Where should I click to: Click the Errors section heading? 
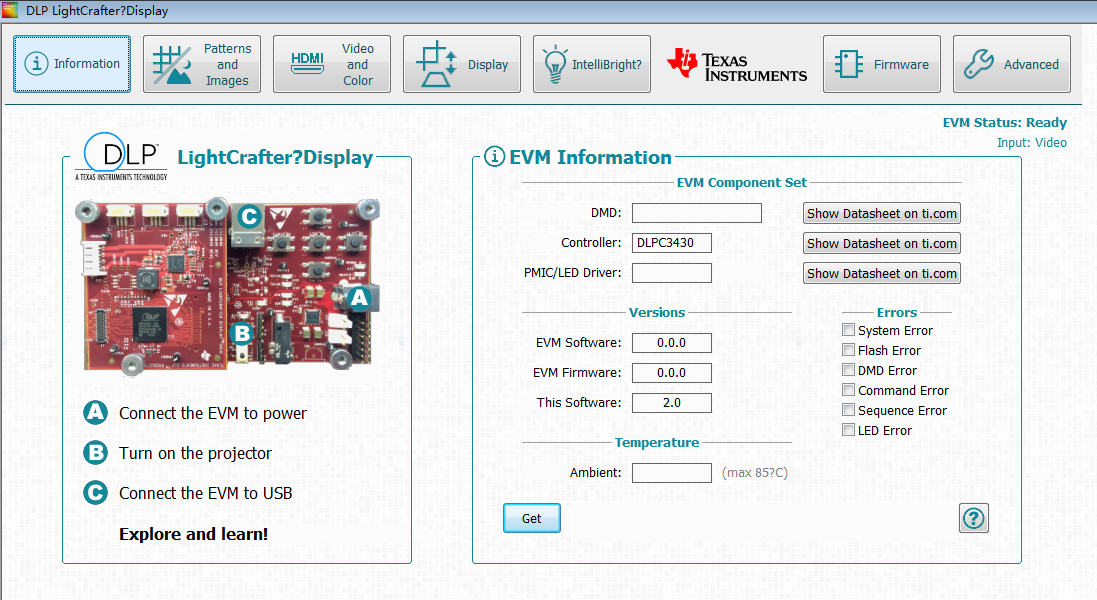(x=897, y=313)
